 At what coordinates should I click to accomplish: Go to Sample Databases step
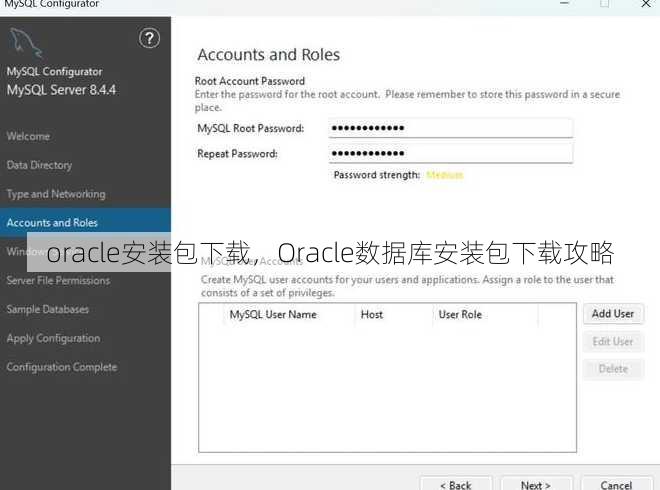[48, 309]
